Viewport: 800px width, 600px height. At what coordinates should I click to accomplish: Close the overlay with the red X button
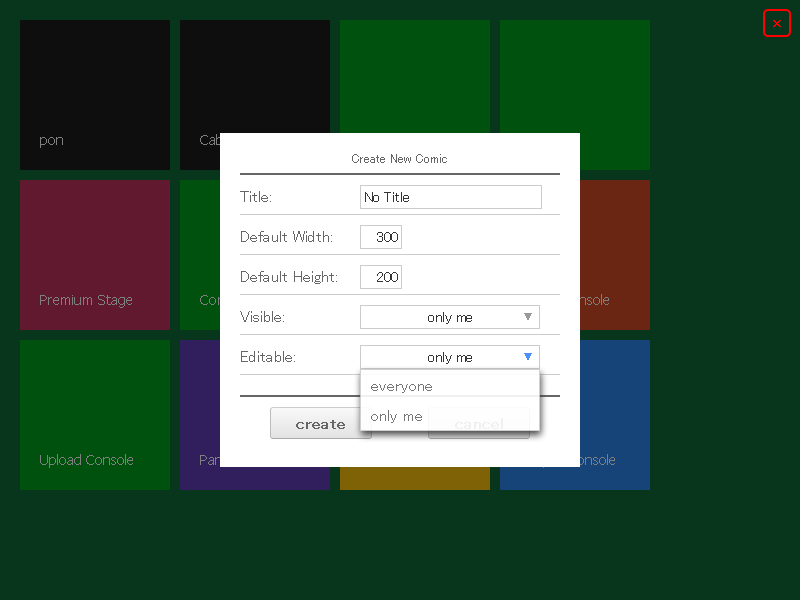click(777, 23)
